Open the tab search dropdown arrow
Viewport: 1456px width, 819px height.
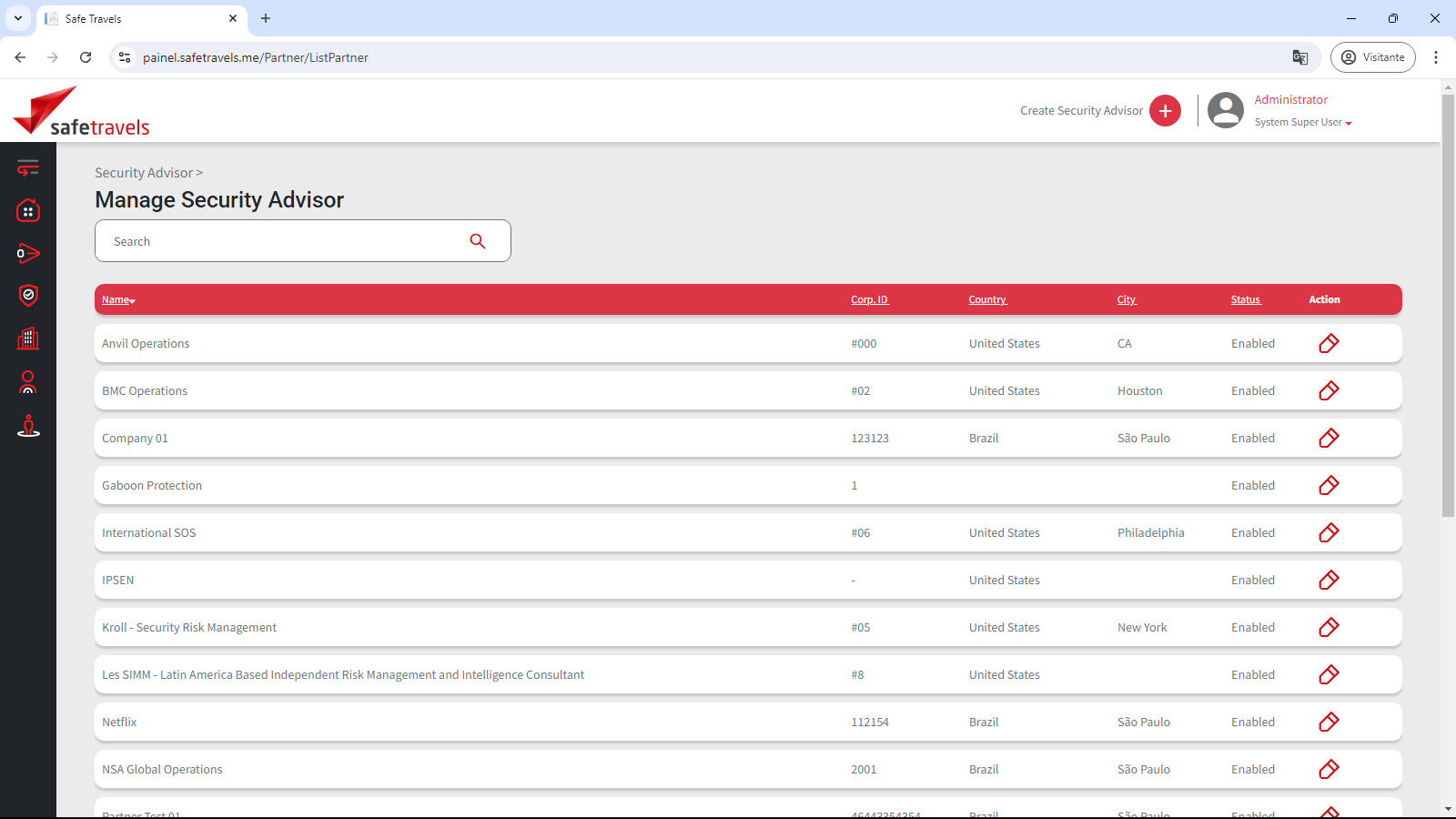point(18,18)
